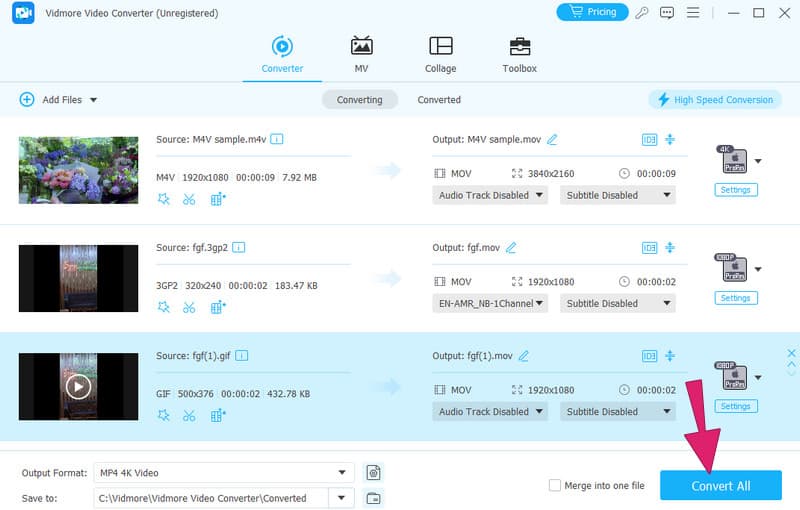The height and width of the screenshot is (510, 800).
Task: Click the Convert All button
Action: click(x=720, y=486)
